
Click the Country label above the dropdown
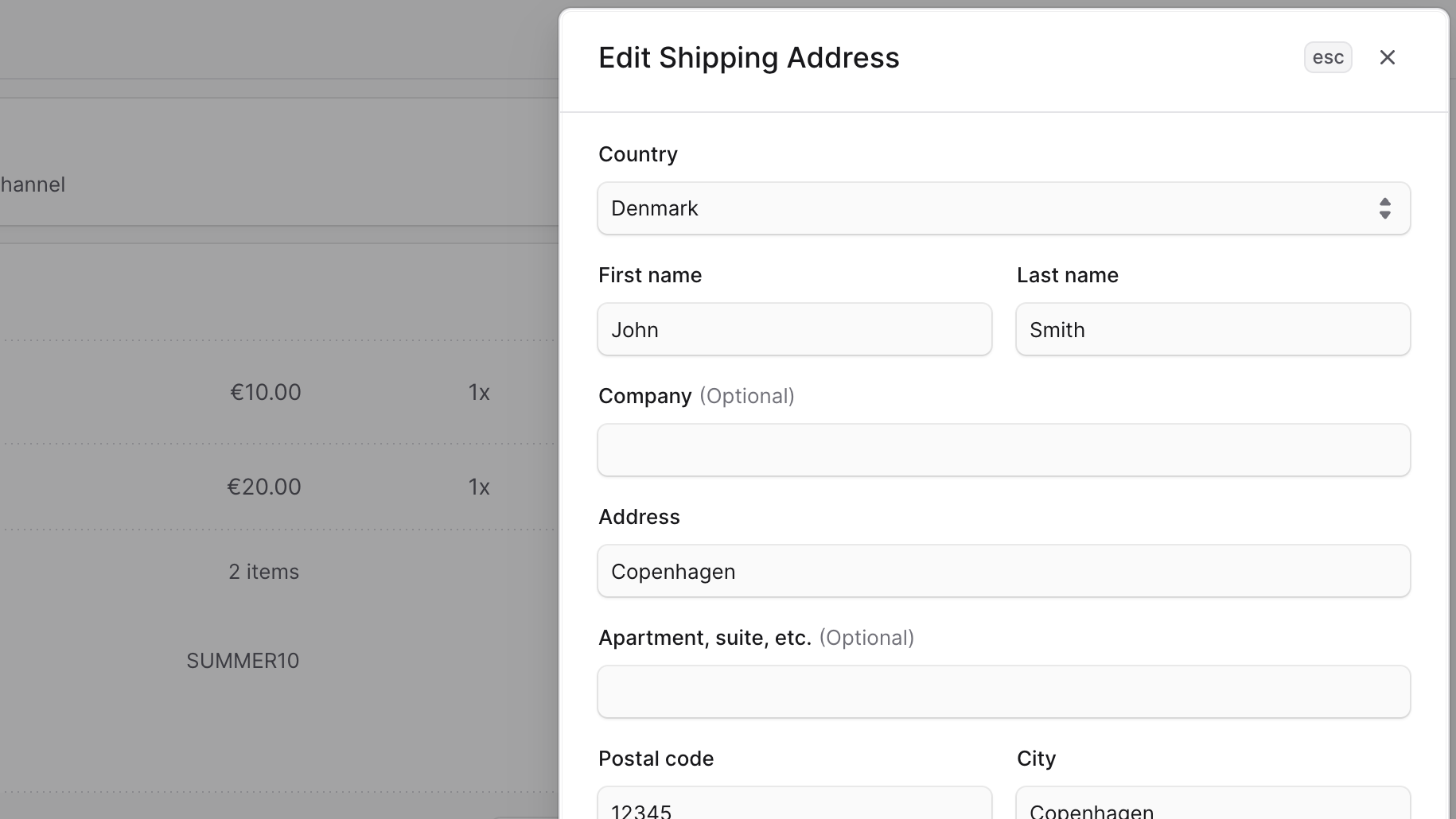tap(637, 153)
